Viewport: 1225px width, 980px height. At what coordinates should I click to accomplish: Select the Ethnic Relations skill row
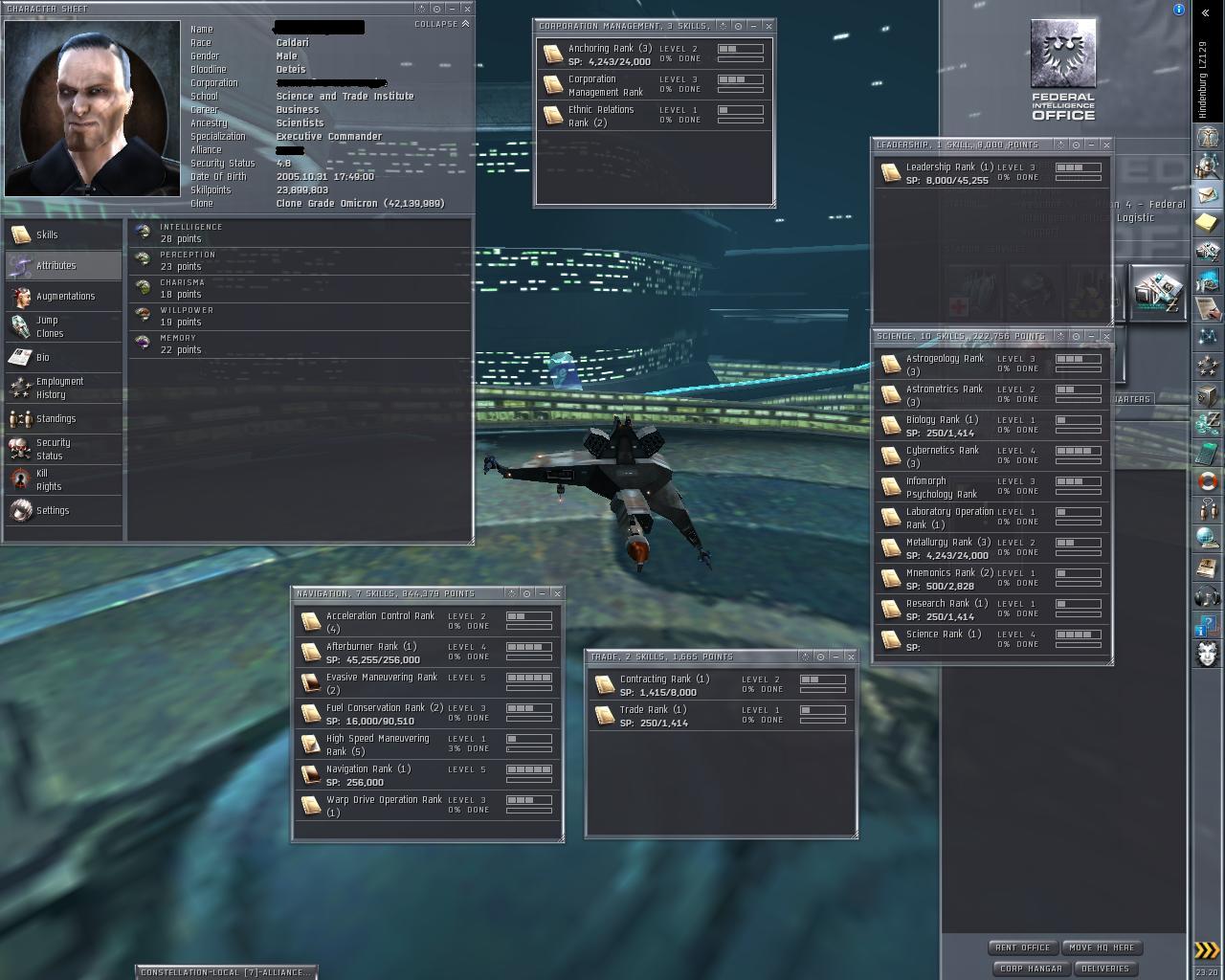point(654,116)
